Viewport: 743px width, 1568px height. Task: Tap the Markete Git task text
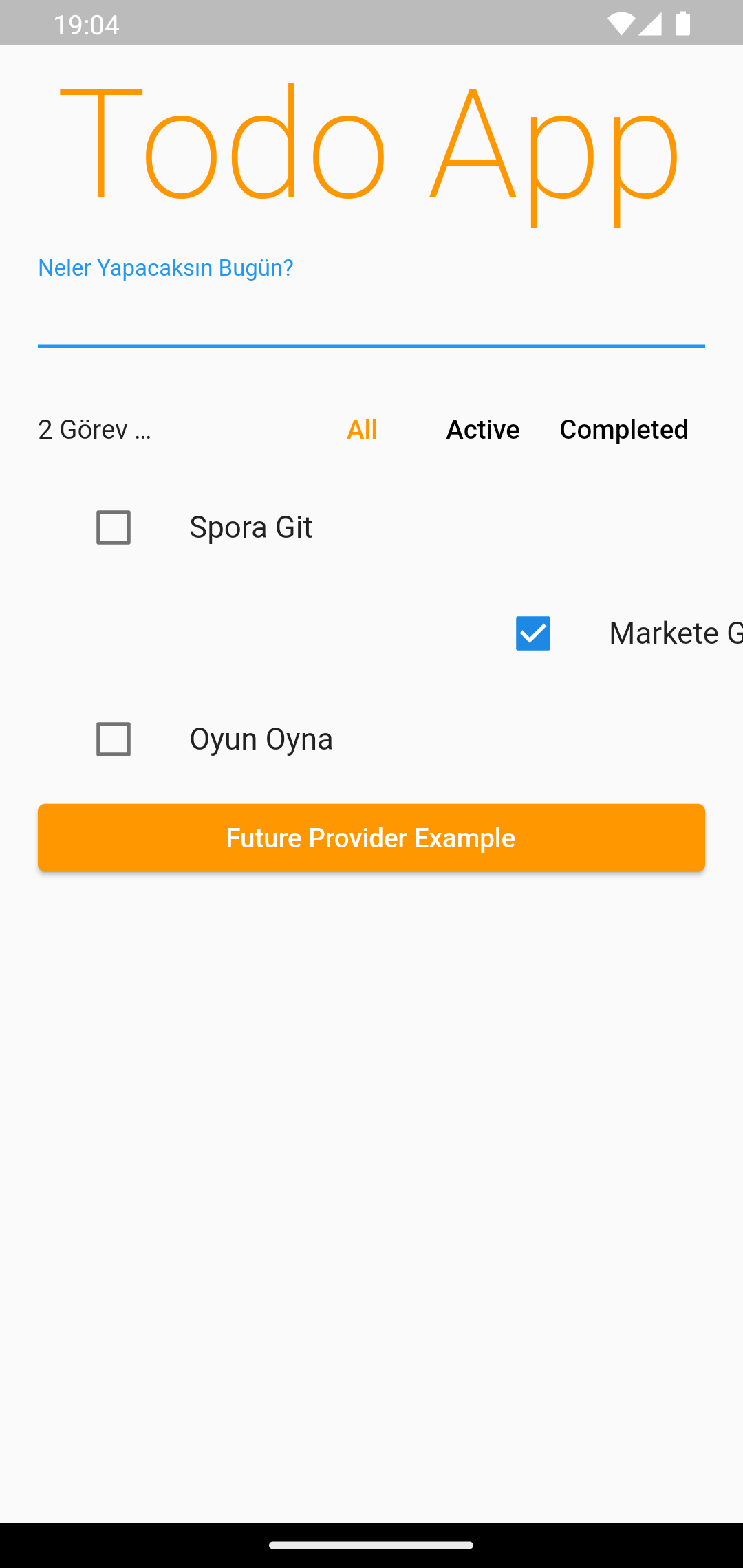[x=674, y=634]
